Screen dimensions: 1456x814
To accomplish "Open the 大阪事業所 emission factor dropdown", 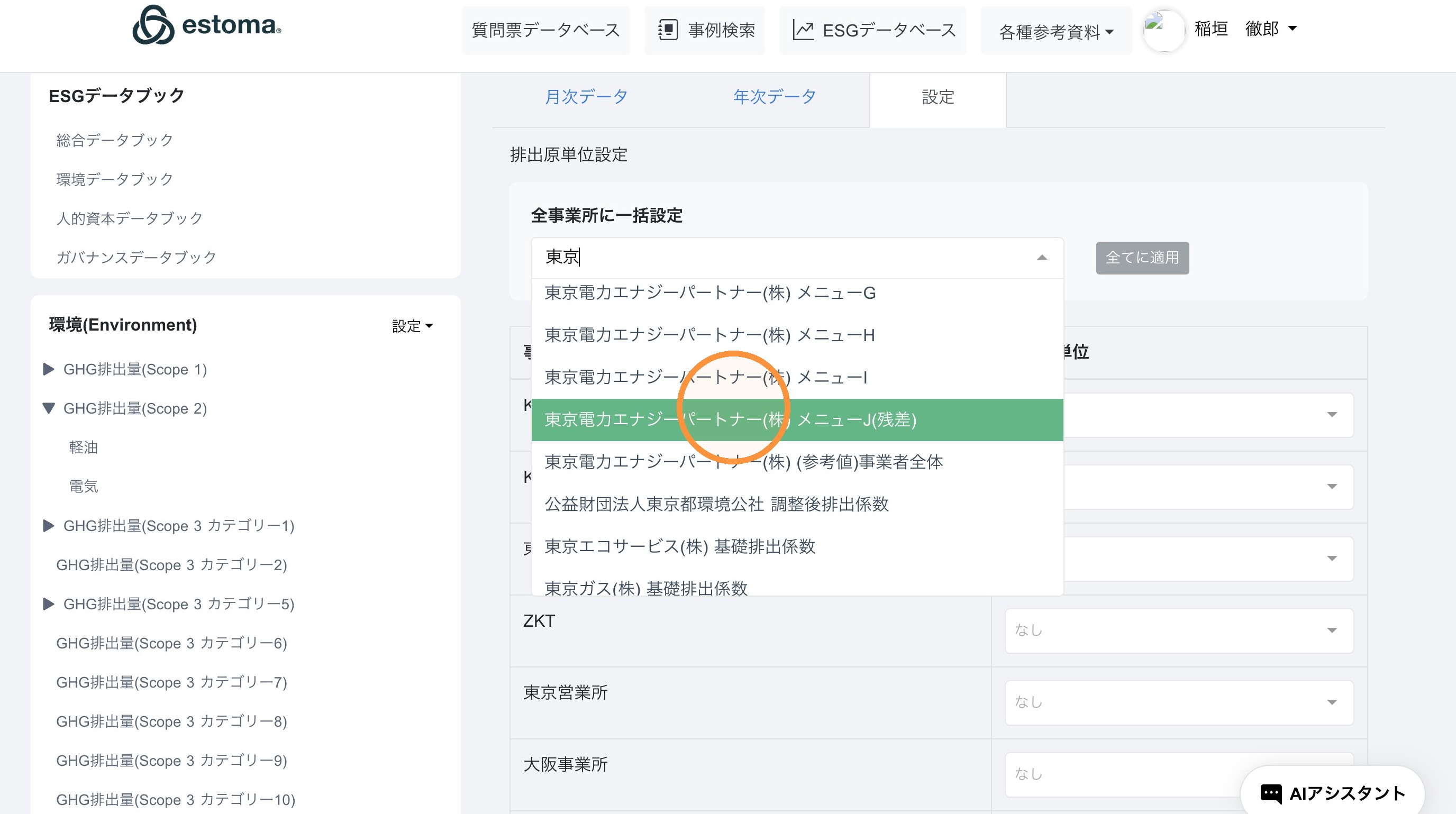I will click(1179, 774).
